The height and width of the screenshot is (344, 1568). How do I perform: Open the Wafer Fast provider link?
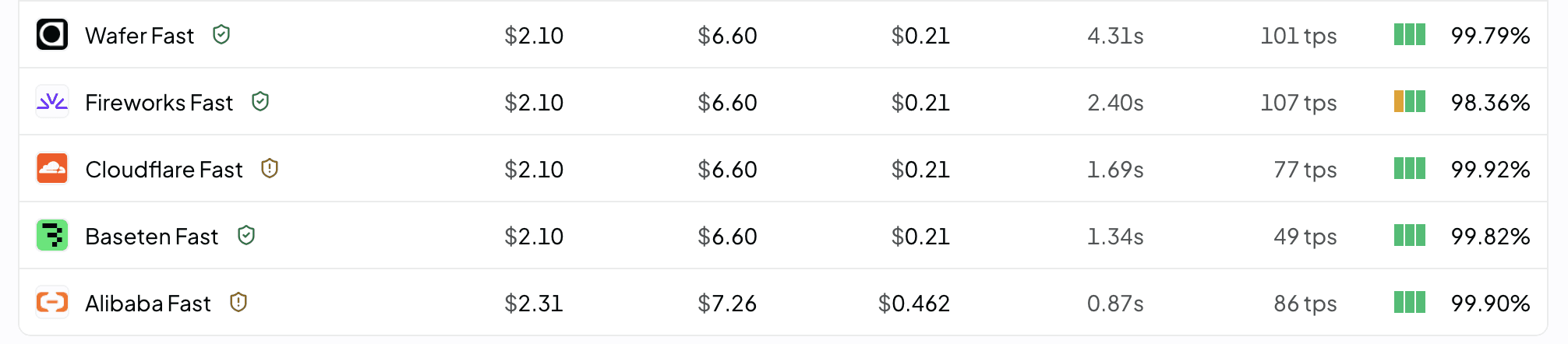pos(139,36)
